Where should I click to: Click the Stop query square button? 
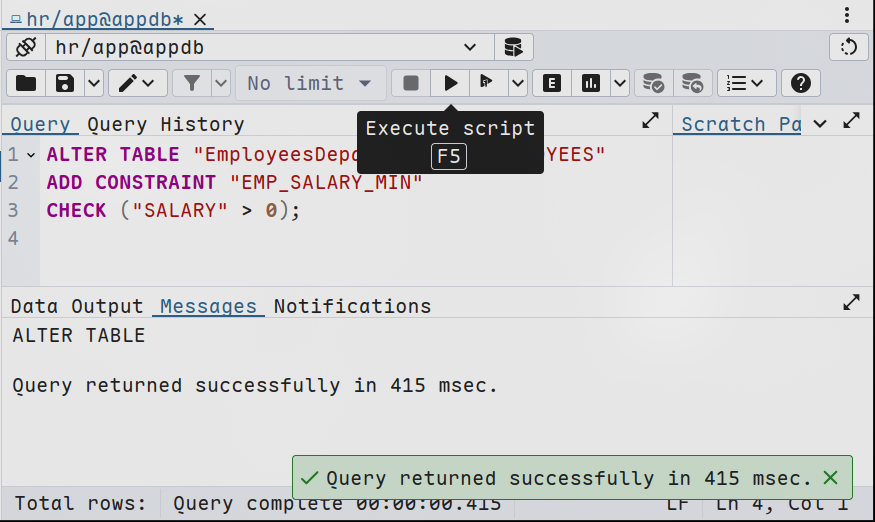pos(411,83)
